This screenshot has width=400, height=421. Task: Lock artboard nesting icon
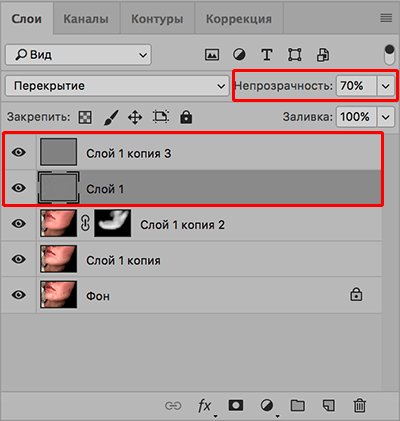pyautogui.click(x=161, y=117)
